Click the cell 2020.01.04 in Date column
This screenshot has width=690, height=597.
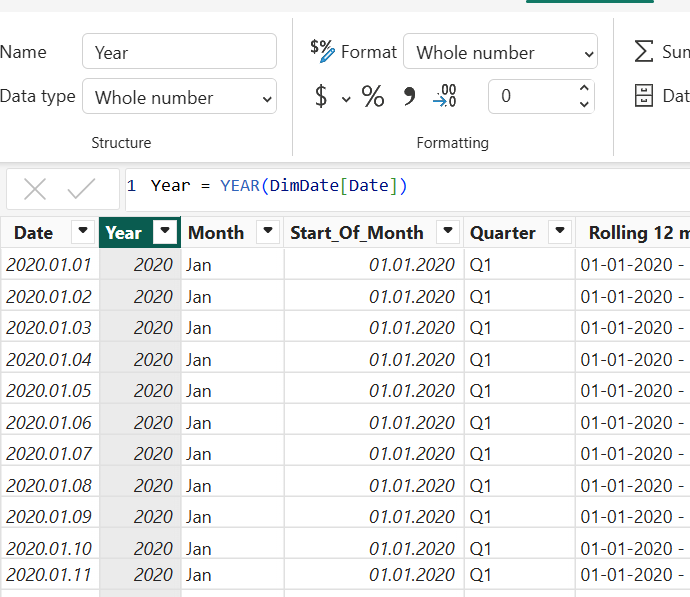point(49,359)
